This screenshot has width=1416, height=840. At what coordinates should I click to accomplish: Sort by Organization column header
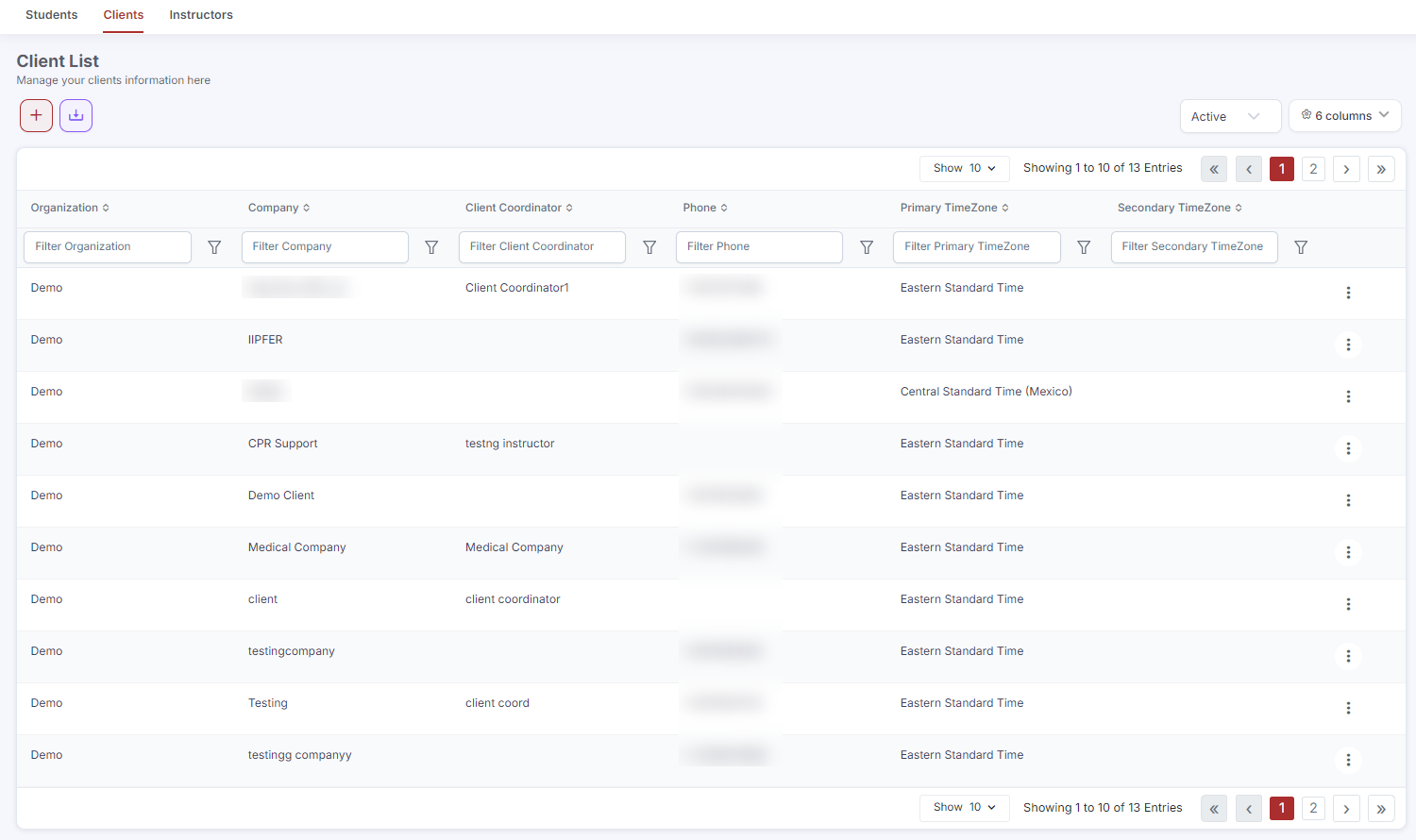70,208
